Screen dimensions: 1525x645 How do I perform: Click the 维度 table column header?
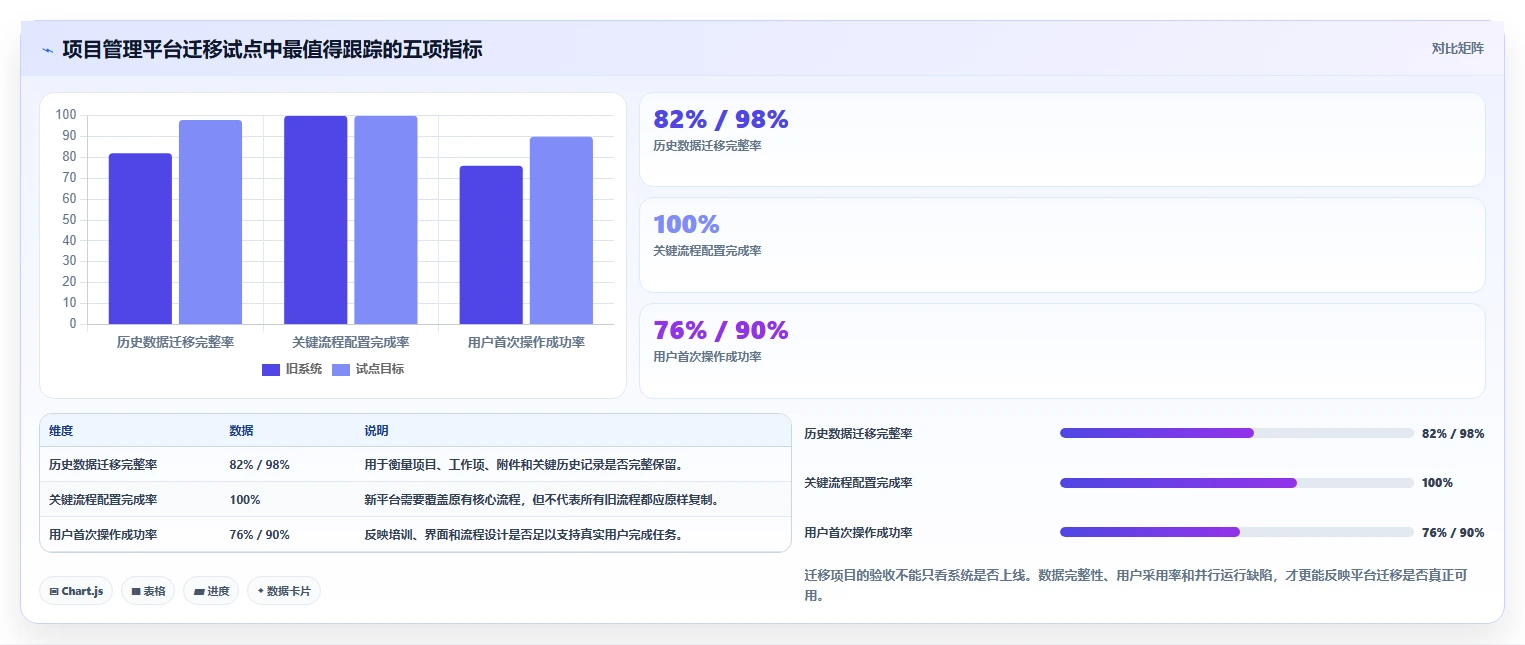[x=61, y=431]
